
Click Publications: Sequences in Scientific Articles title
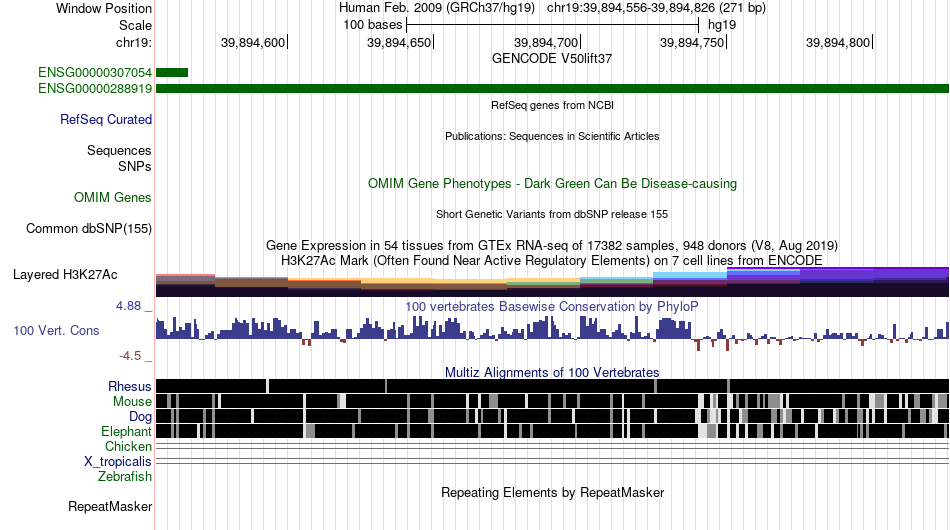552,136
